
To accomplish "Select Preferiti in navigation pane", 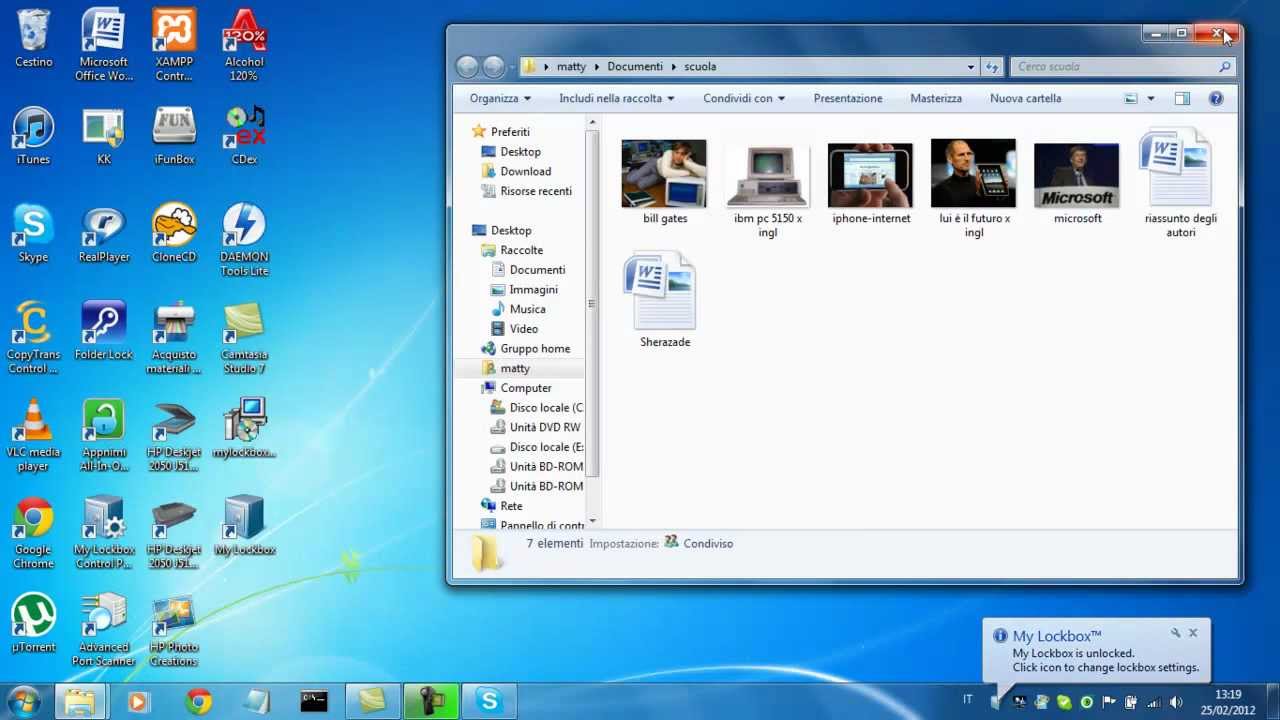I will click(x=510, y=132).
